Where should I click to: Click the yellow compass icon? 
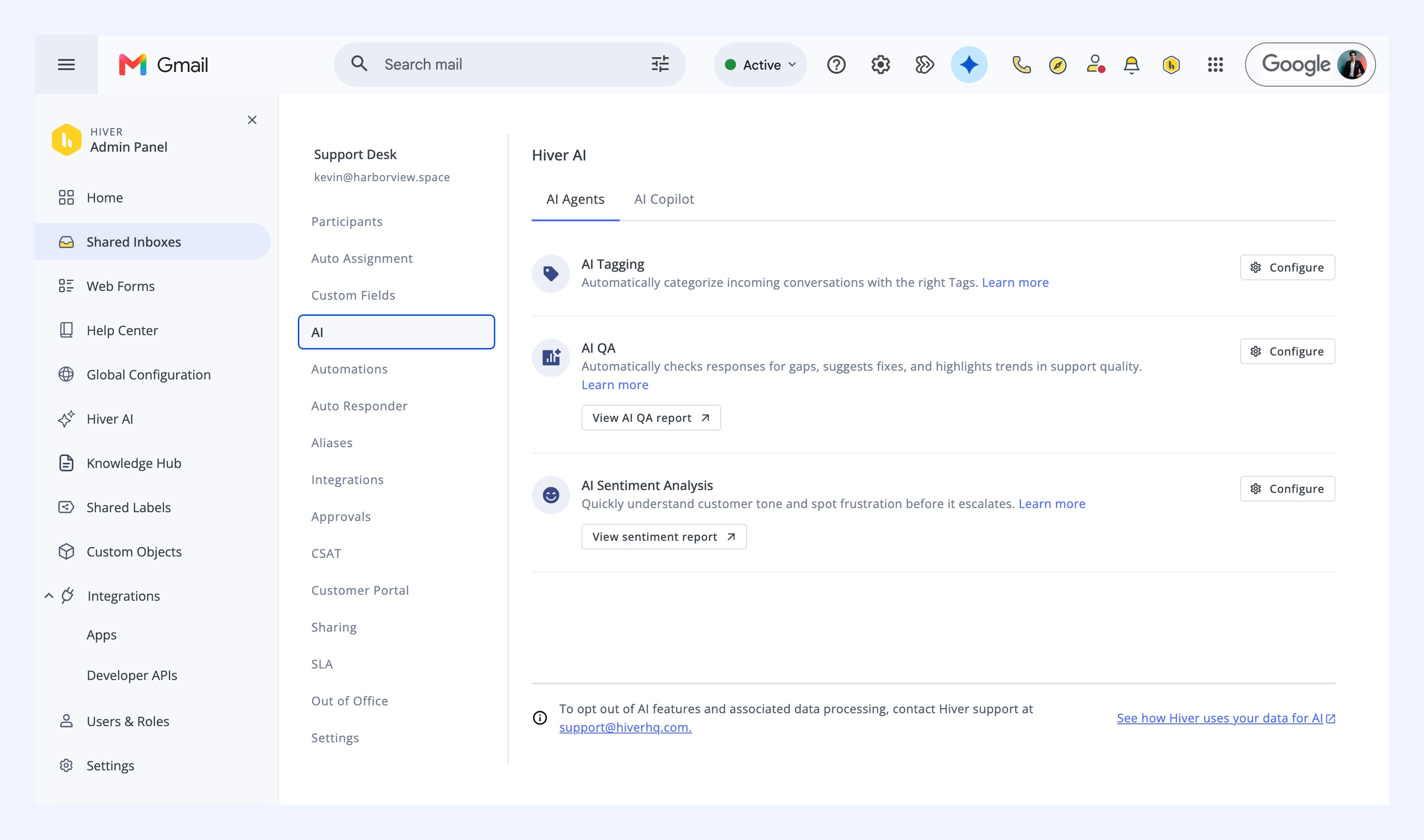coord(1058,65)
